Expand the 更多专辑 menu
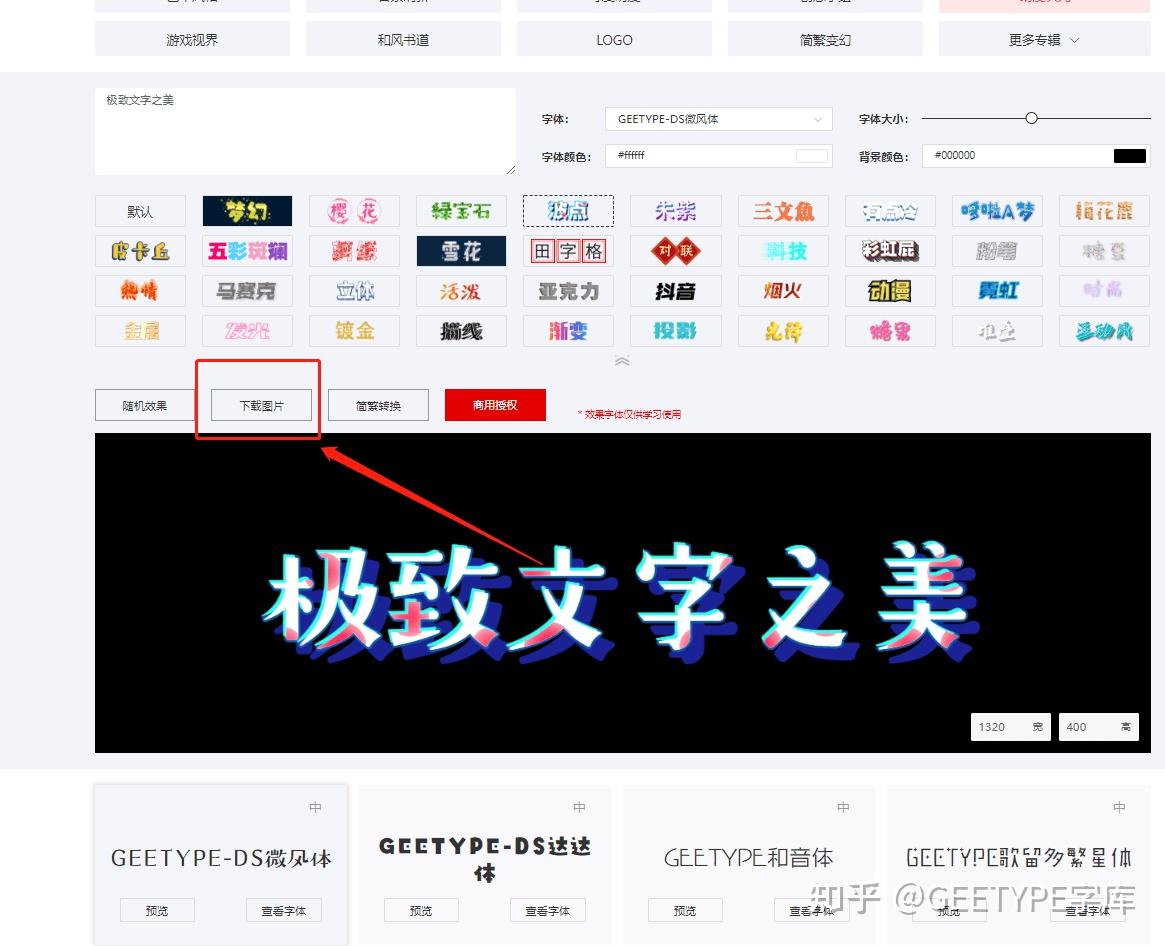 pos(1043,40)
